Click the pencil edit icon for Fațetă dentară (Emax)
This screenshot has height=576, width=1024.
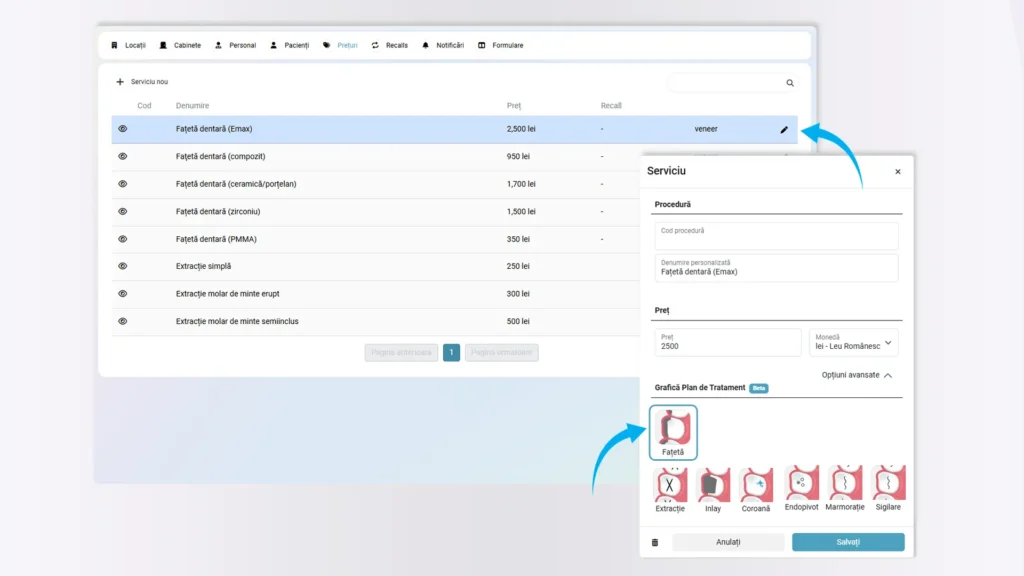(x=784, y=129)
